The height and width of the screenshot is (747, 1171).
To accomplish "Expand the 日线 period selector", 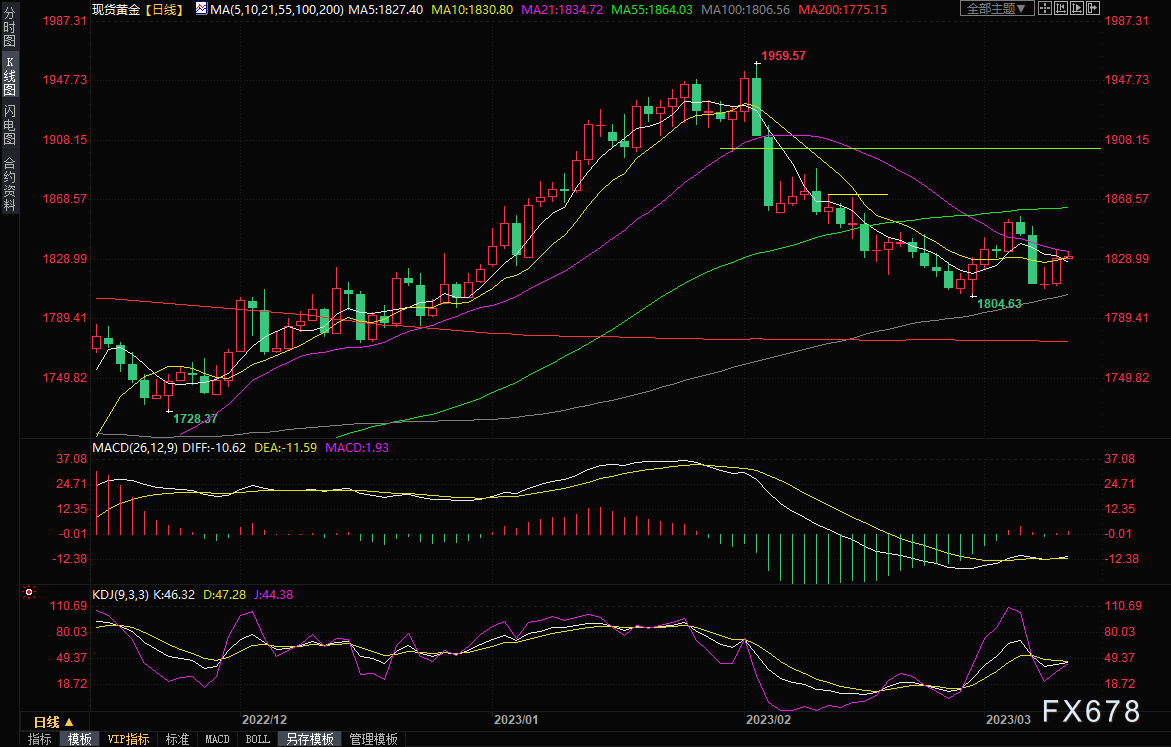I will click(x=53, y=722).
